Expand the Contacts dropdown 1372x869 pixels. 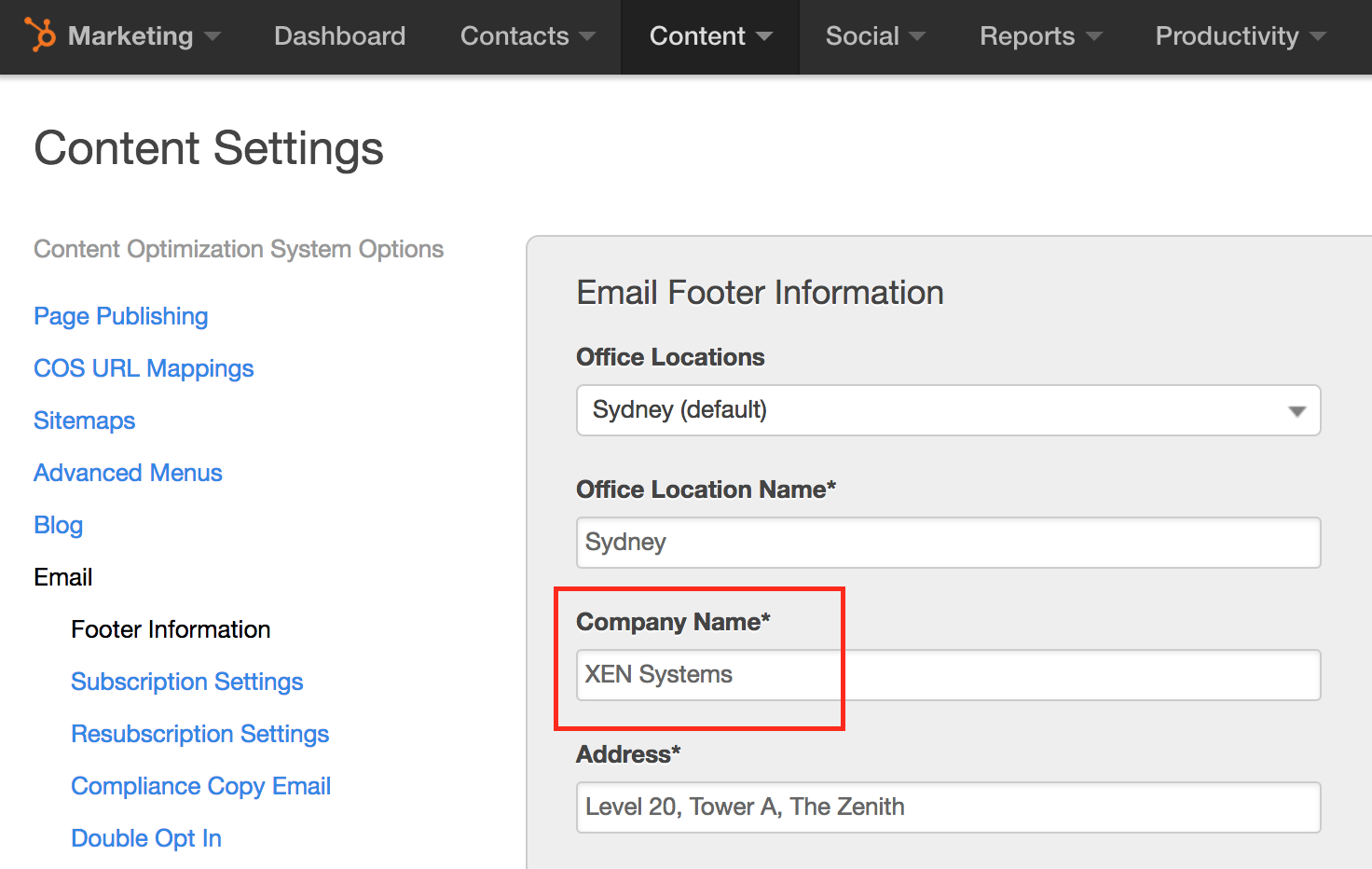[x=588, y=37]
